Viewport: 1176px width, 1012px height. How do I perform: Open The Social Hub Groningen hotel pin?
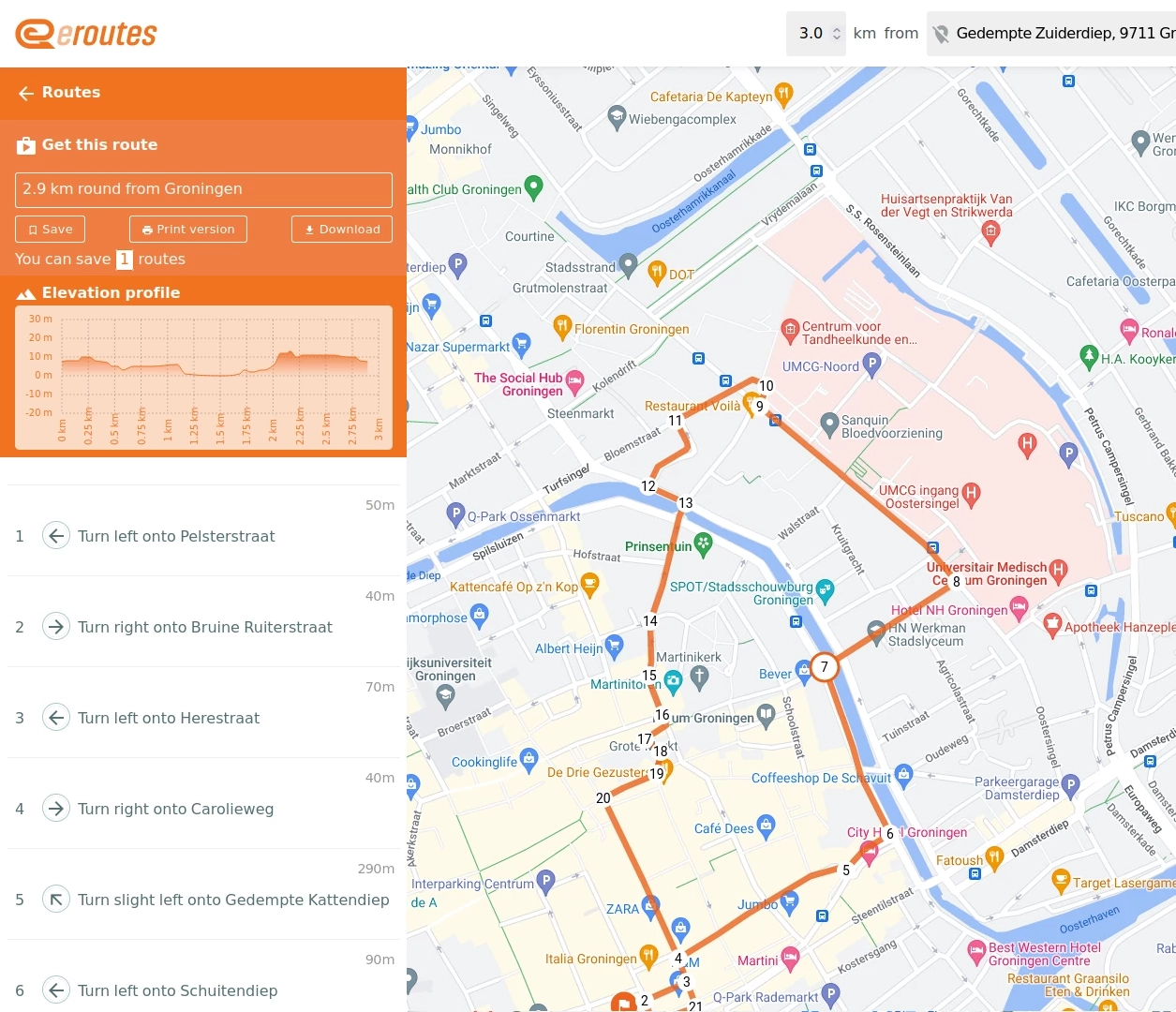coord(574,381)
